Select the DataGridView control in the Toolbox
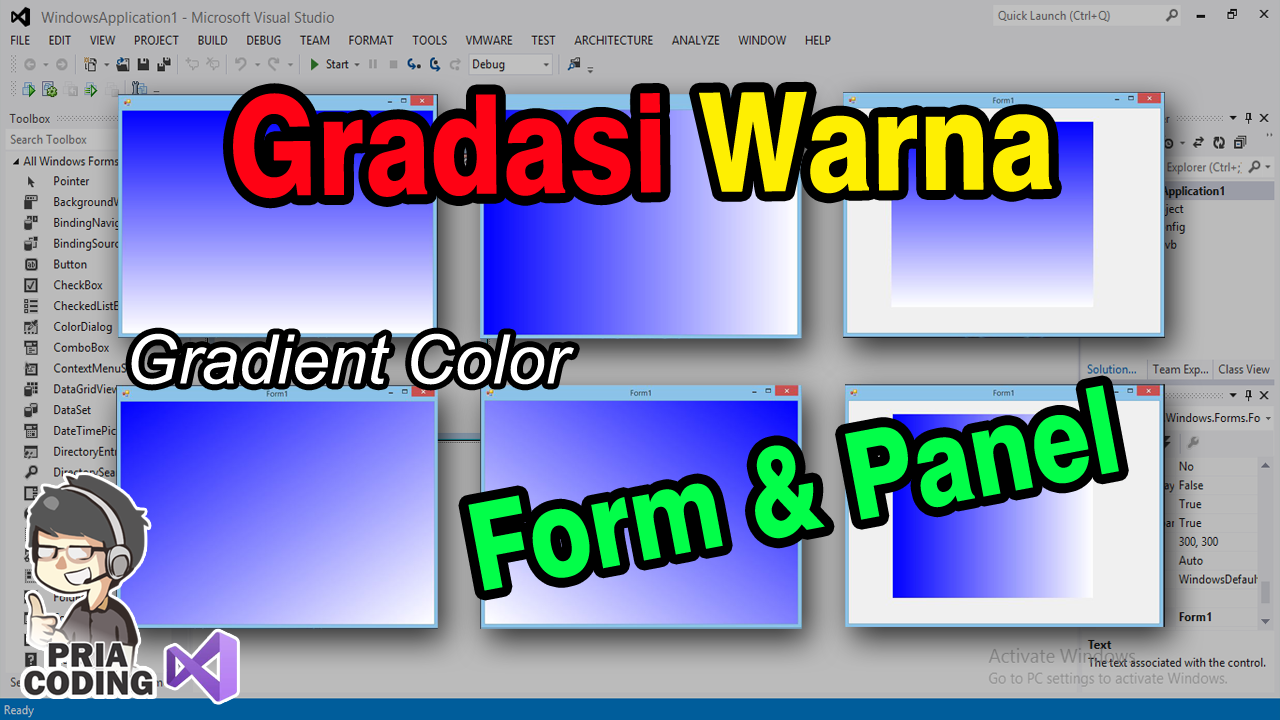The image size is (1280, 720). coord(75,389)
